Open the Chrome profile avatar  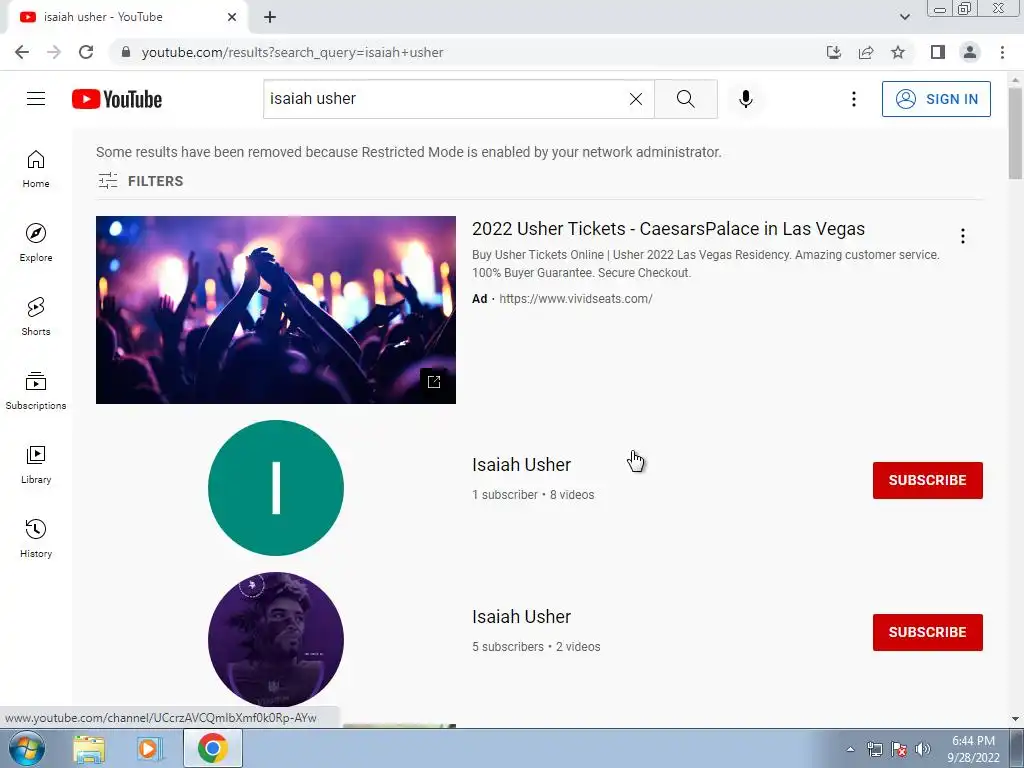tap(970, 52)
